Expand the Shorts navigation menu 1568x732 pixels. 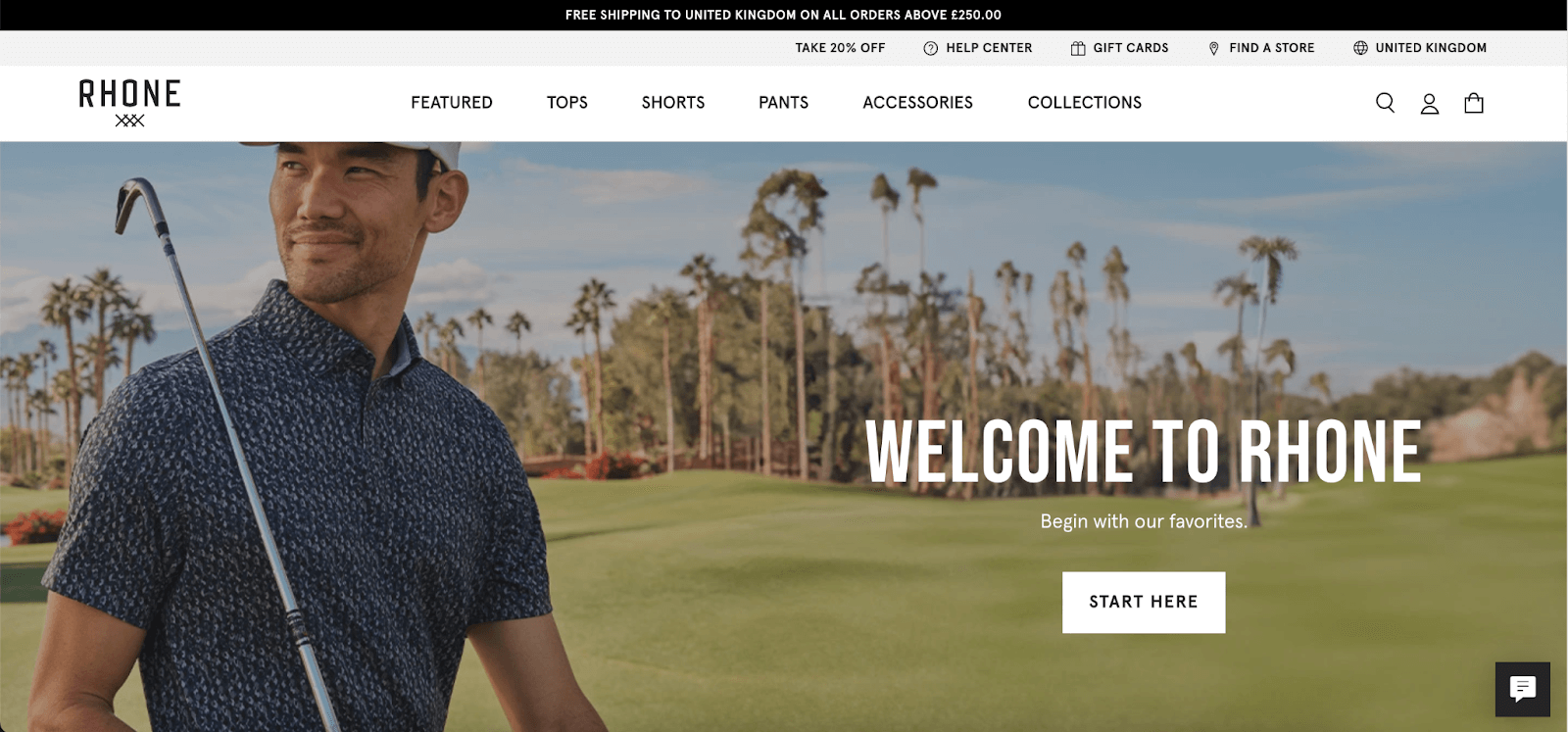673,103
